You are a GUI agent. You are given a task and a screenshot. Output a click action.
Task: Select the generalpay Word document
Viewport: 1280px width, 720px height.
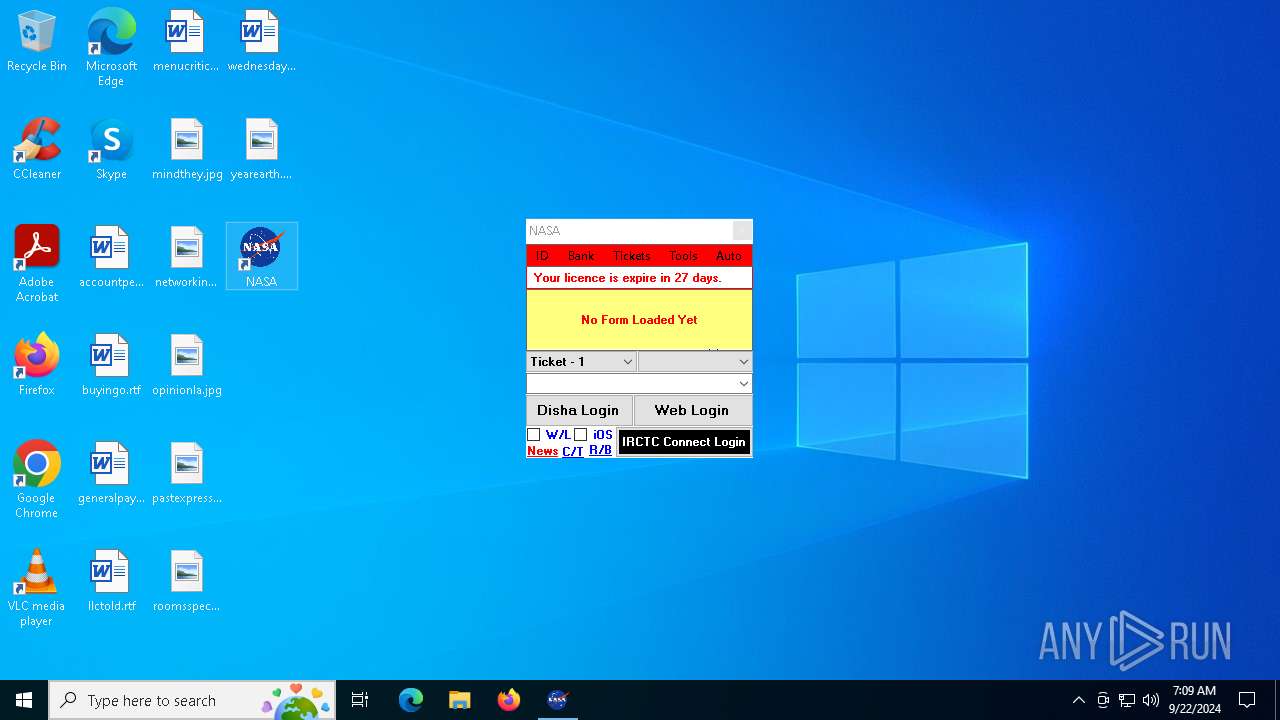(x=111, y=473)
